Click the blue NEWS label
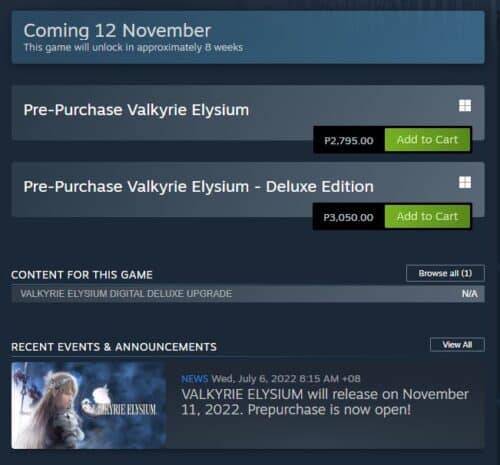Viewport: 500px width, 465px height. coord(195,379)
